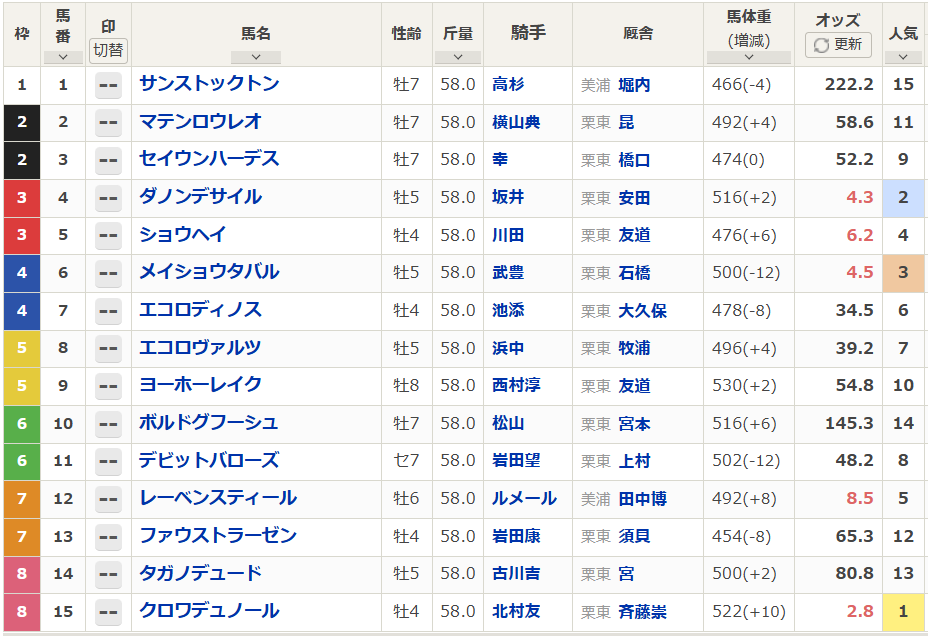Open horse page タガノデュード
The image size is (928, 636).
click(200, 573)
